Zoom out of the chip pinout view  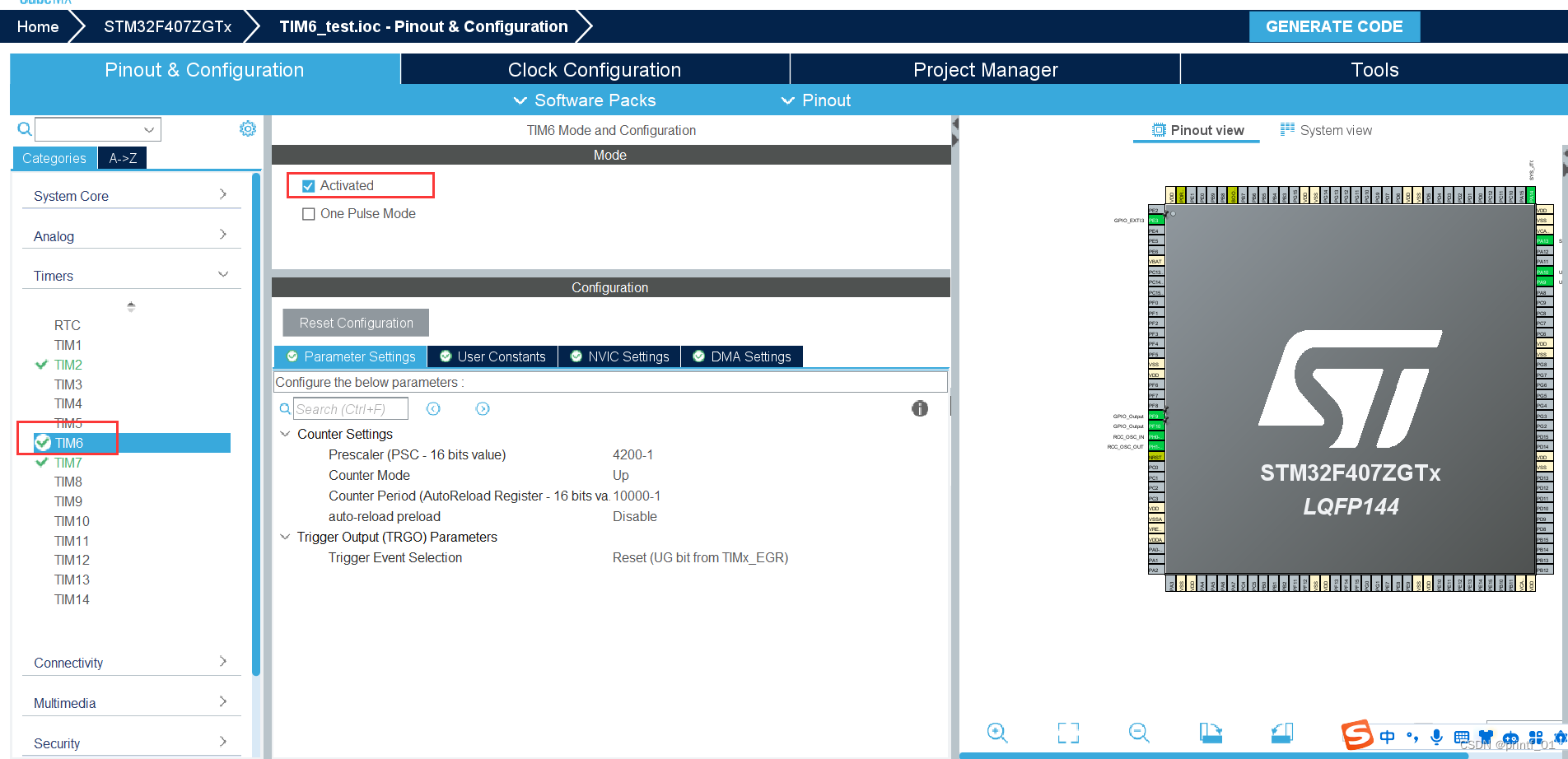pos(1139,733)
